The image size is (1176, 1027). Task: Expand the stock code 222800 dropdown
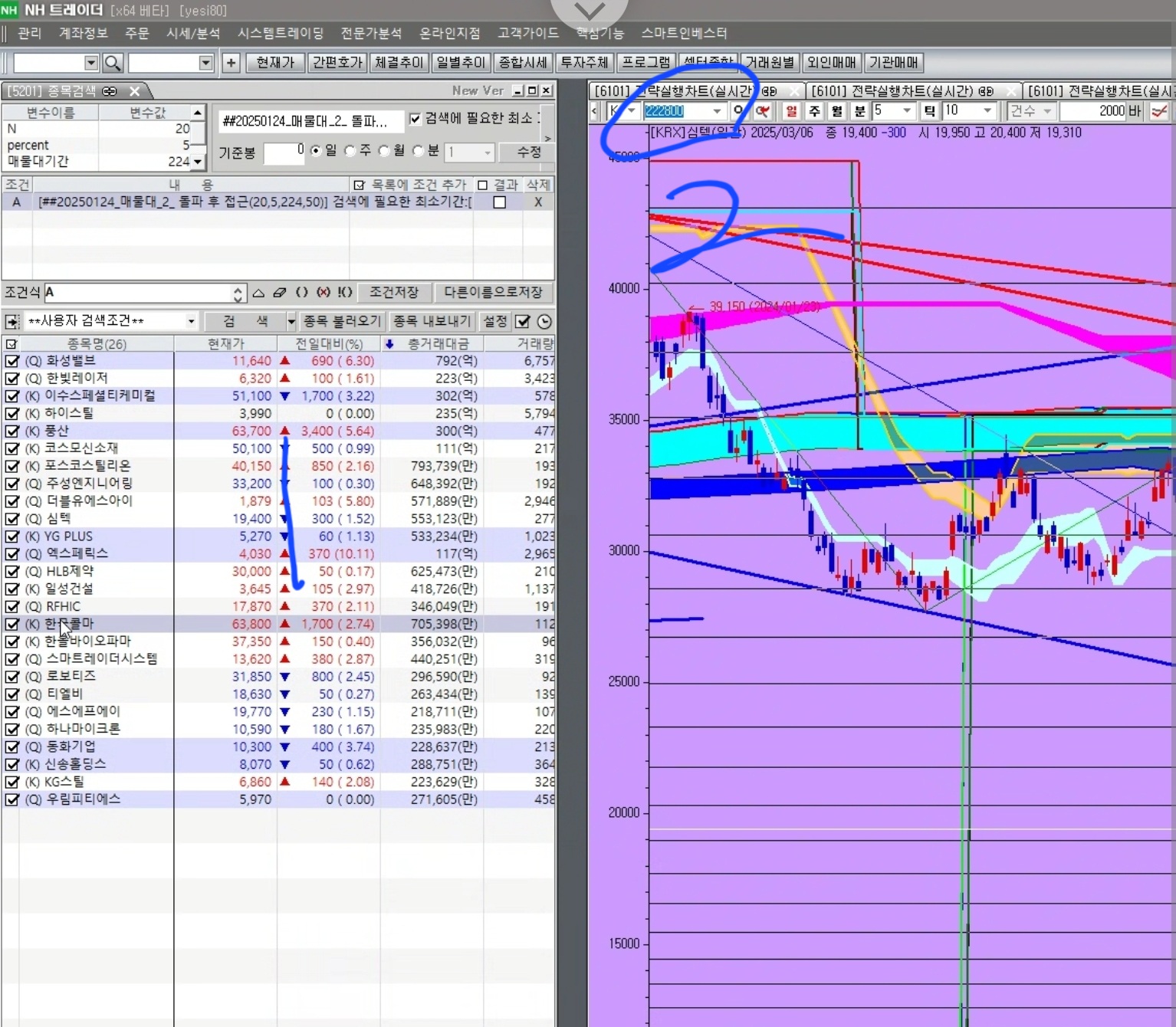(x=717, y=111)
